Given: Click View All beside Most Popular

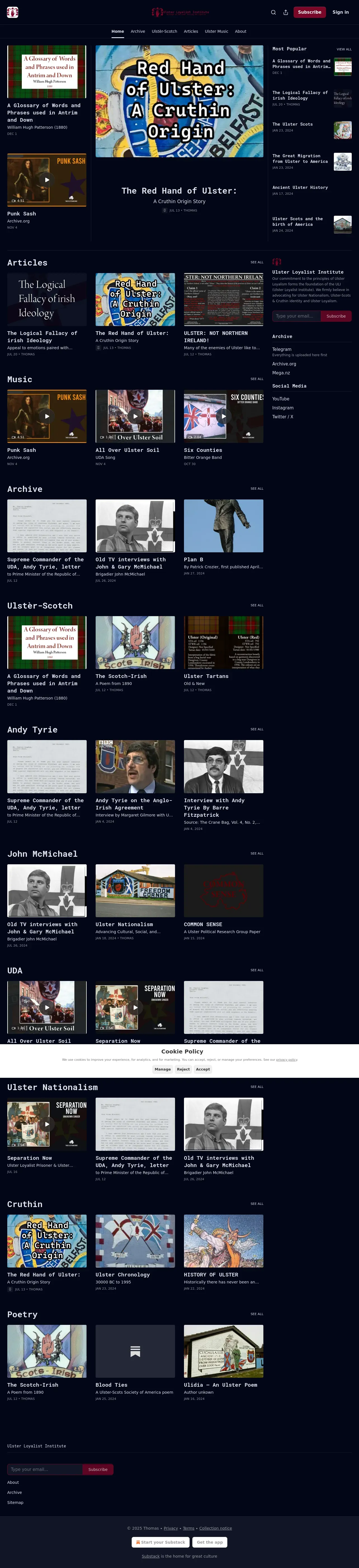Looking at the screenshot, I should click(344, 49).
